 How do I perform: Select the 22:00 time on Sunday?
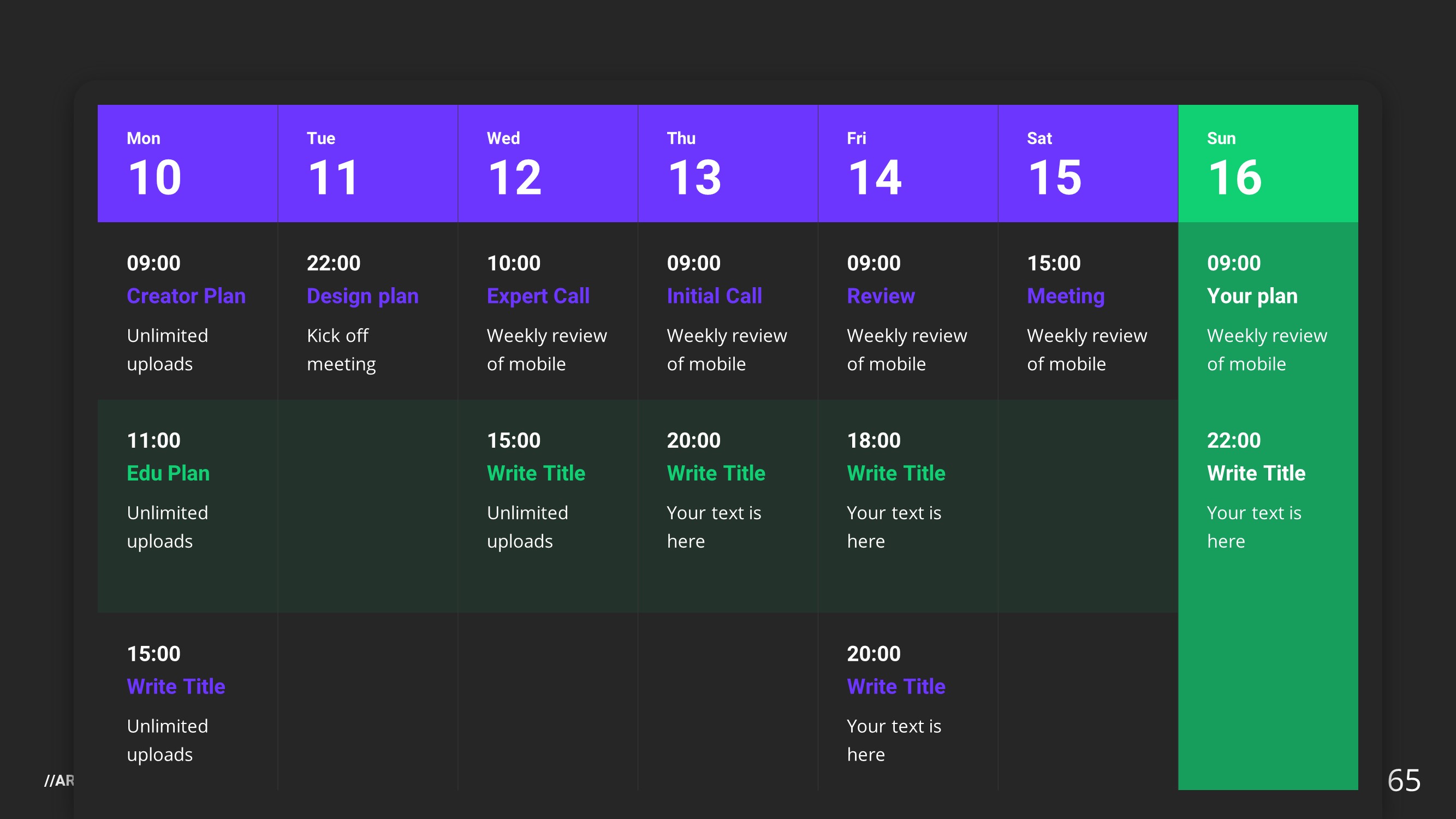click(1233, 440)
